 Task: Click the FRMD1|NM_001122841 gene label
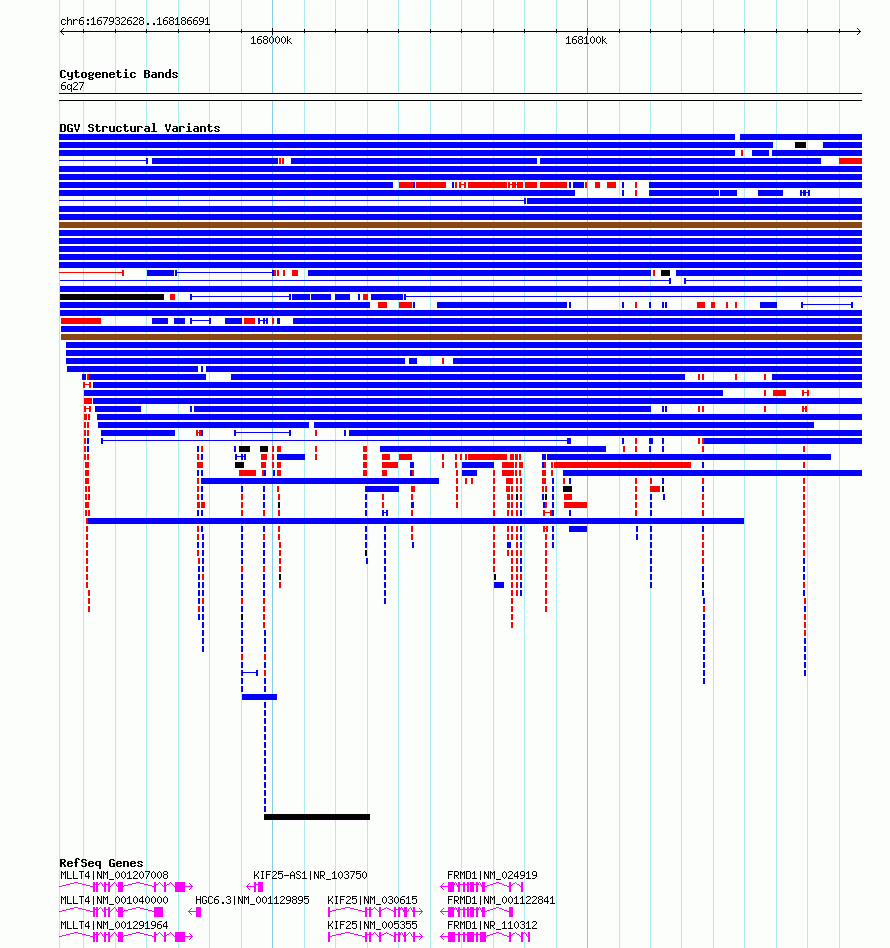501,900
